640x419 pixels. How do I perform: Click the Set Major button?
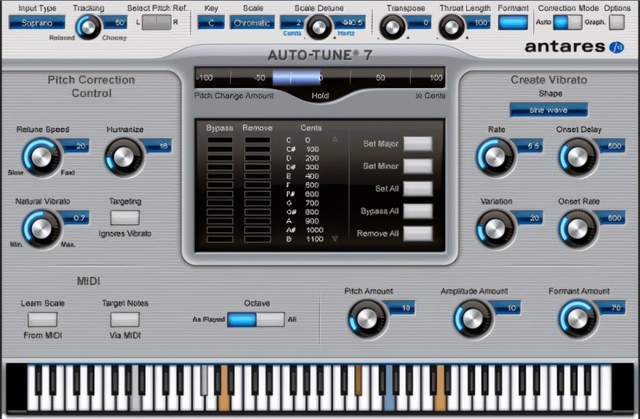[x=418, y=144]
